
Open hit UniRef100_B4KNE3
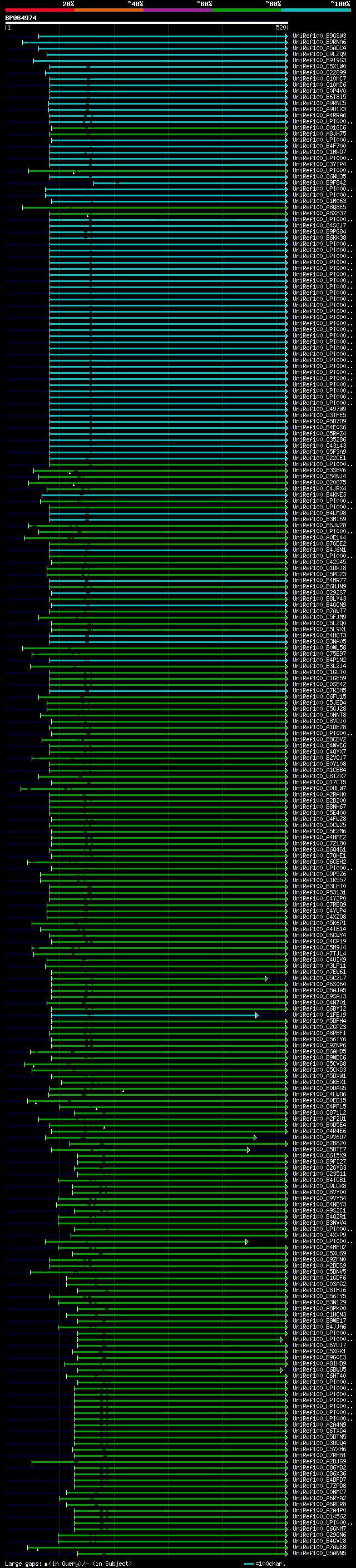tap(319, 495)
